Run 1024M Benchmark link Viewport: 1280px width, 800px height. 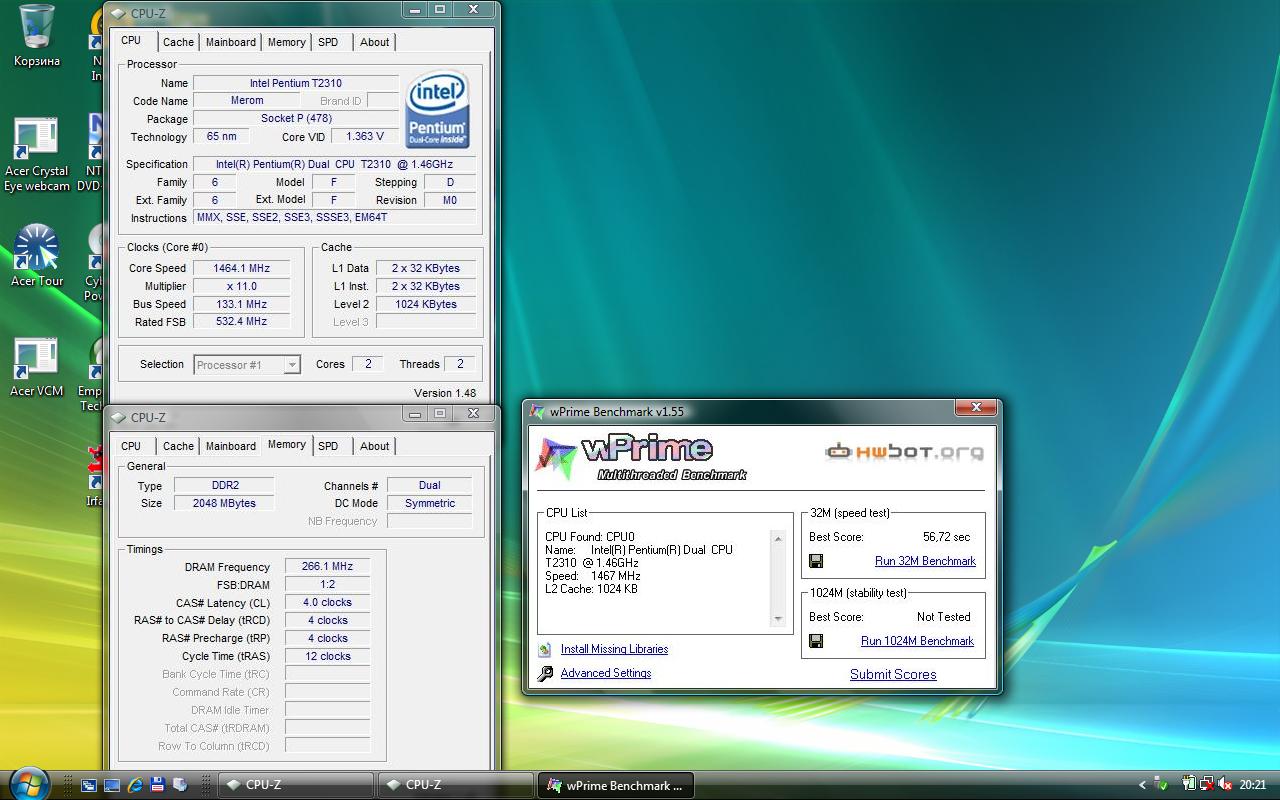tap(917, 641)
